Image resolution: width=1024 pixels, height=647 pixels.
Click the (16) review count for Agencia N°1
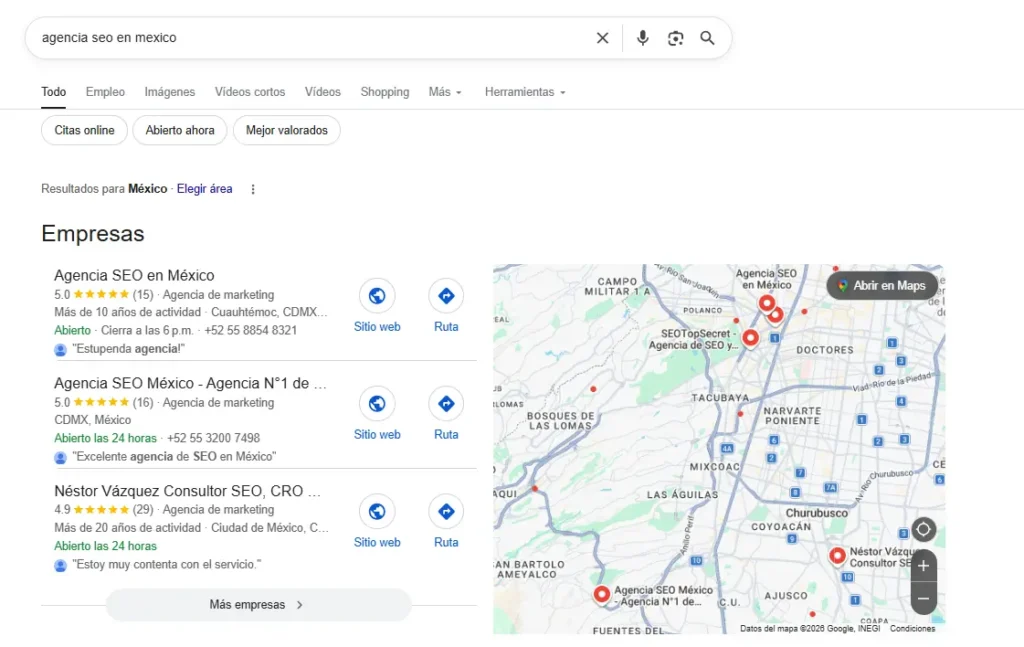tap(143, 402)
